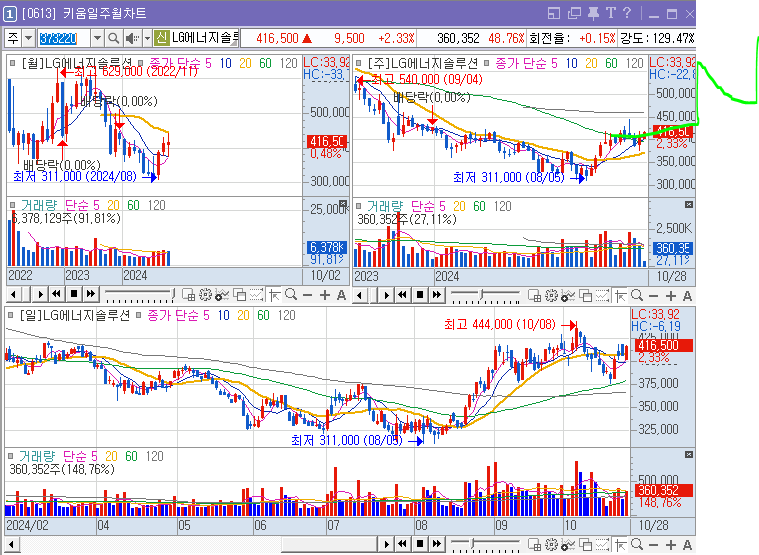This screenshot has height=555, width=759.
Task: Click the daily chart horizontal scrollbar thumb
Action: click(329, 544)
